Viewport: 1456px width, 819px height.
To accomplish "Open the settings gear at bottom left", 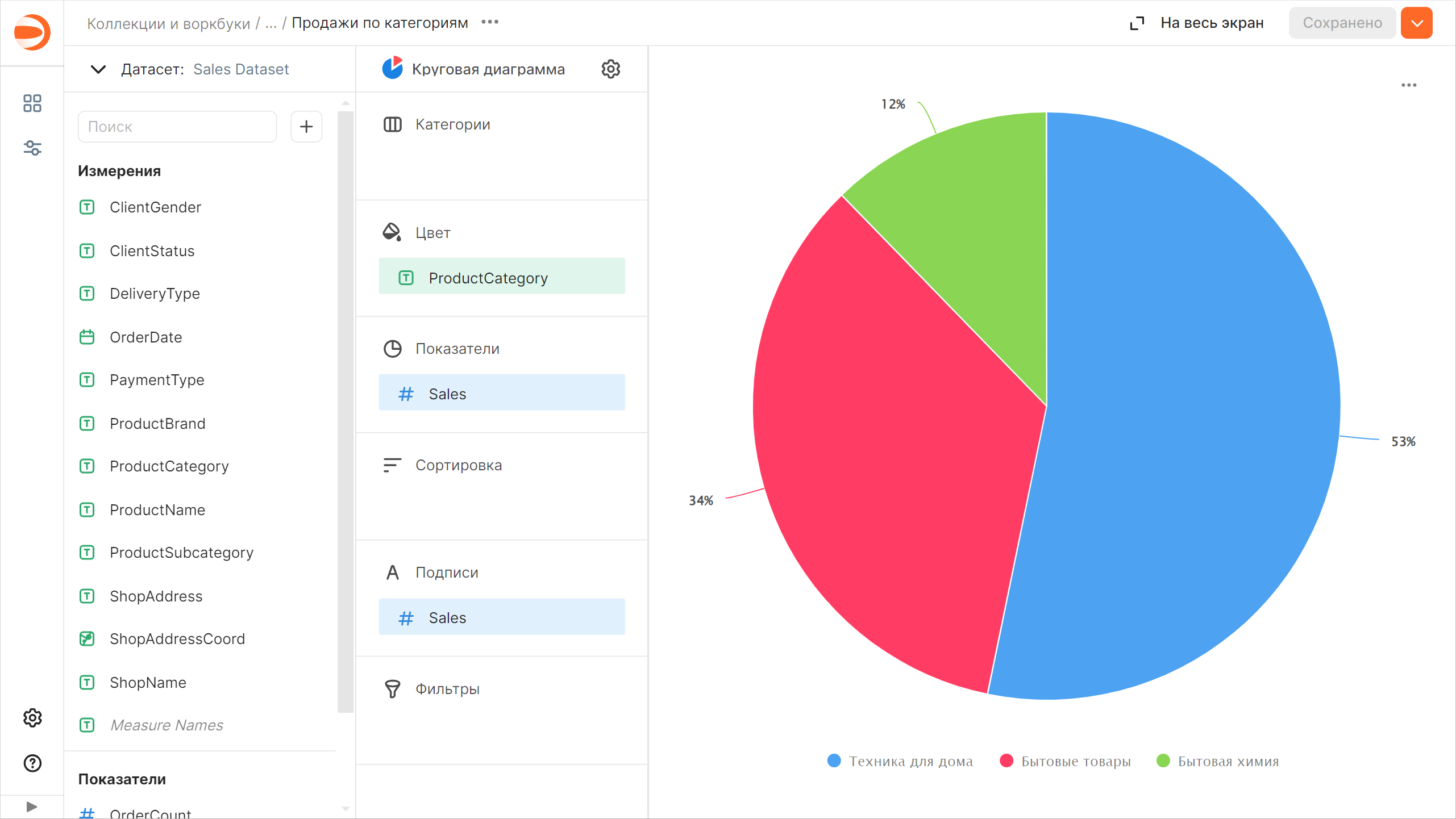I will click(x=32, y=718).
